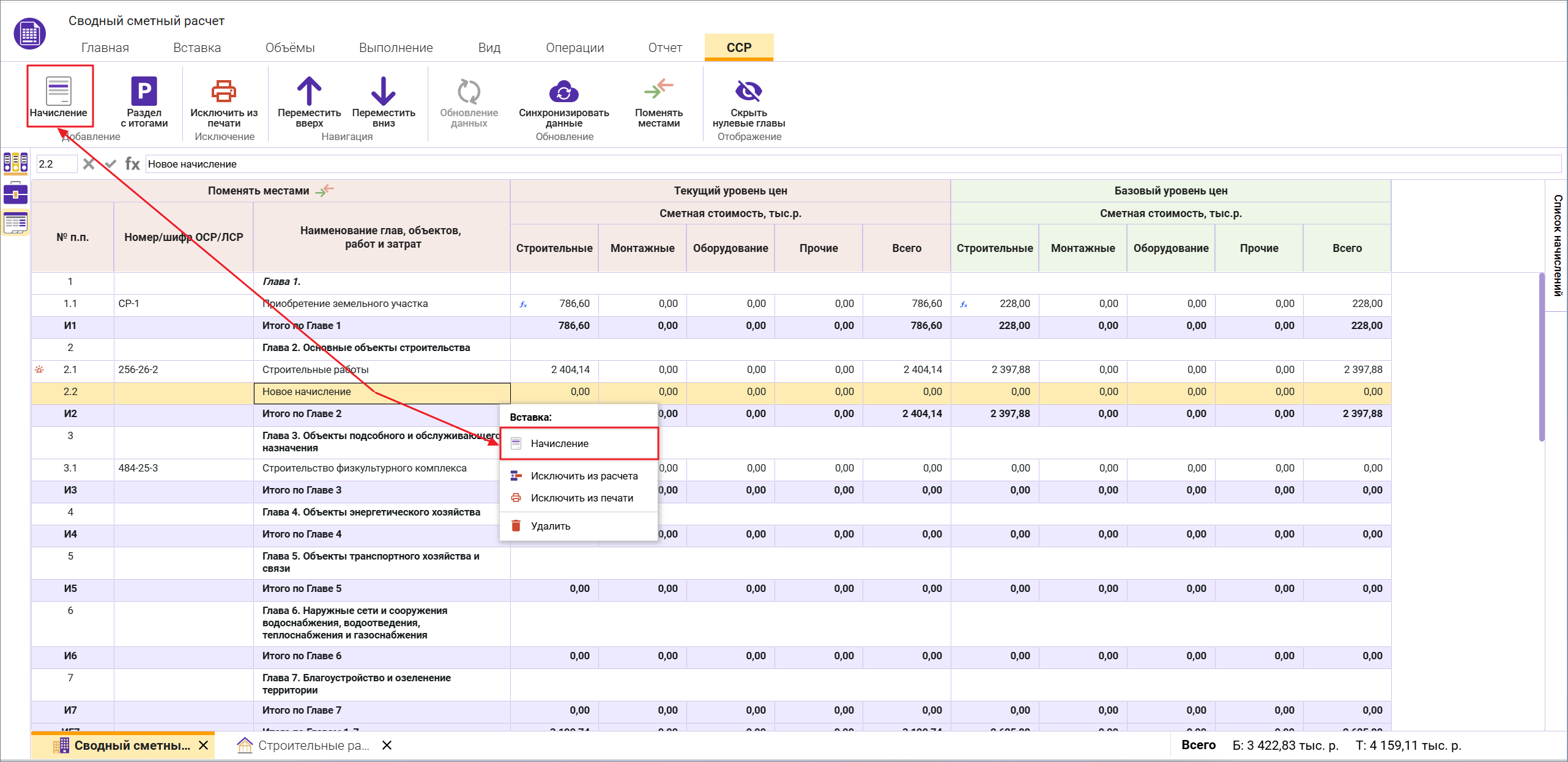Confirm formula entry with checkmark icon

point(111,164)
